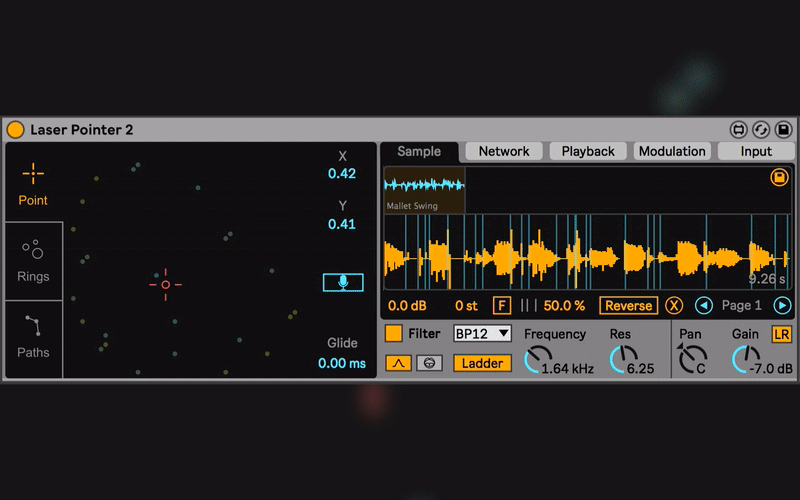
Task: Select the Point mode crosshair icon
Action: point(33,174)
